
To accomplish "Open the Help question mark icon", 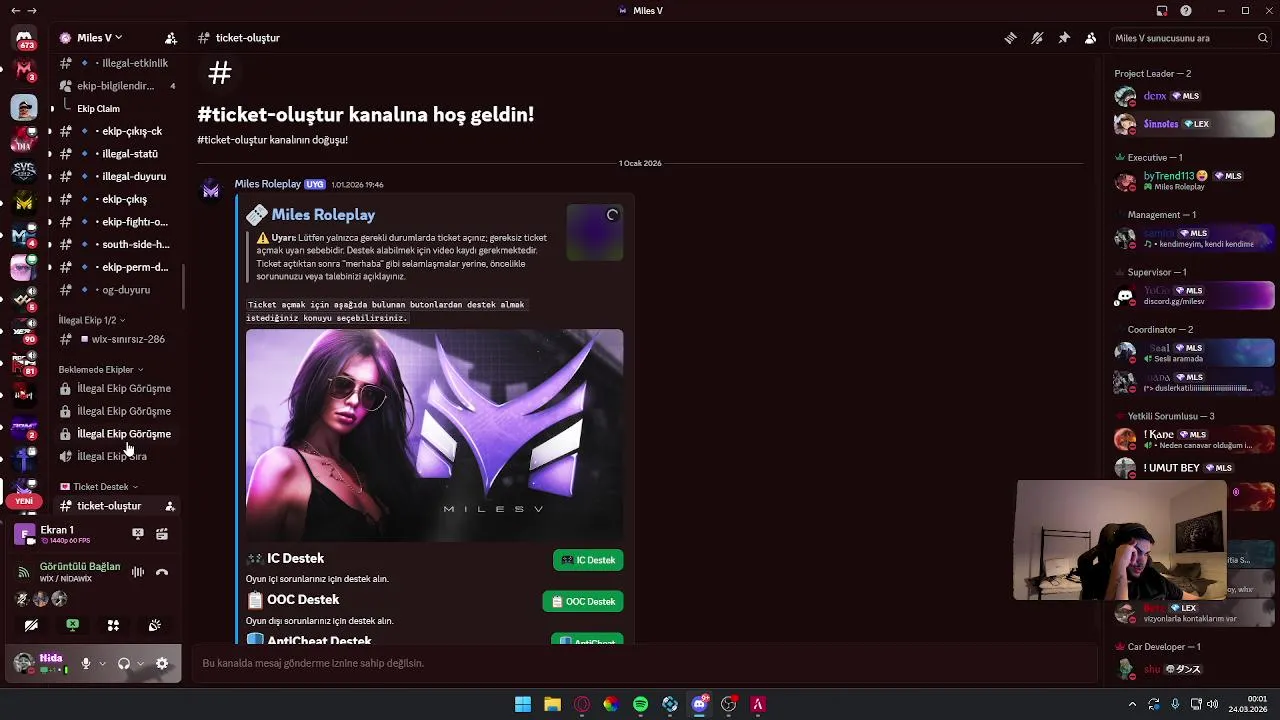I will click(1186, 11).
